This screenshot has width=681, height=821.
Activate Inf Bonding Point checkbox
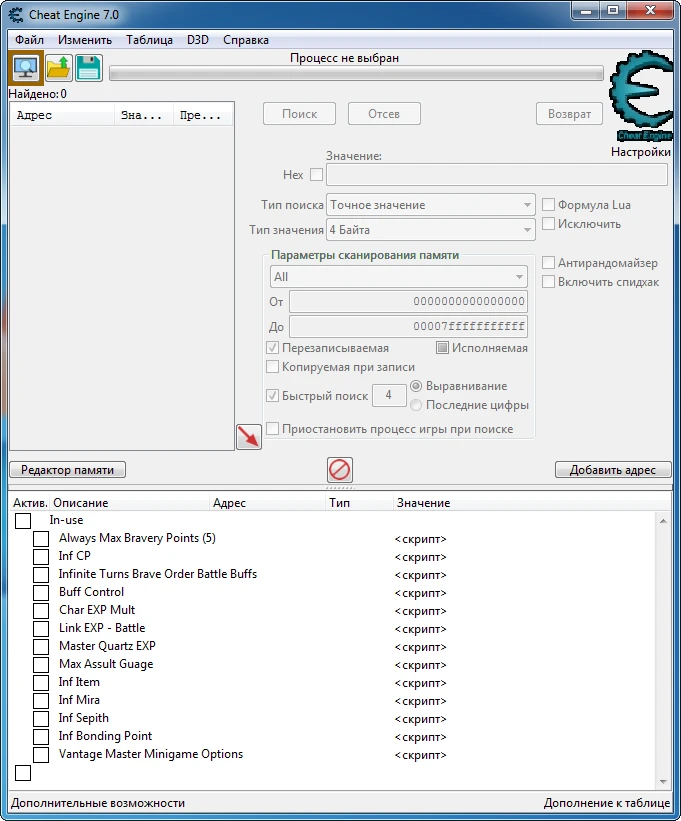coord(41,736)
